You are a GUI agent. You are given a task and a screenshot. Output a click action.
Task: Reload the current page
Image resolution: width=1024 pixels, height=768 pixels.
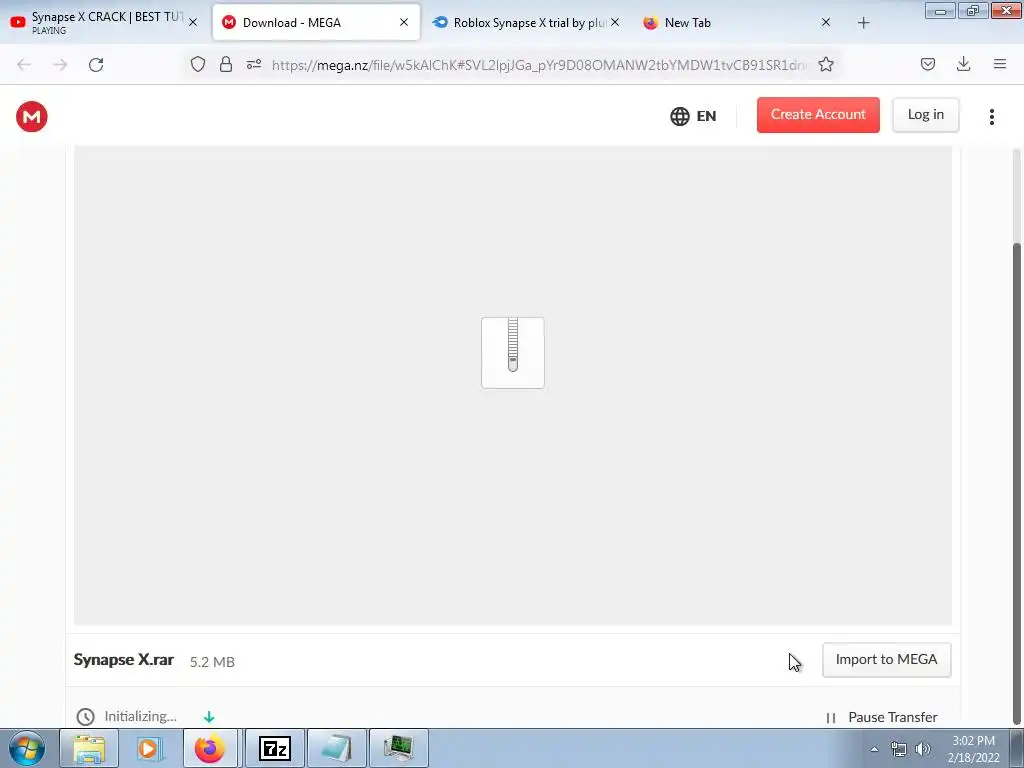click(96, 65)
